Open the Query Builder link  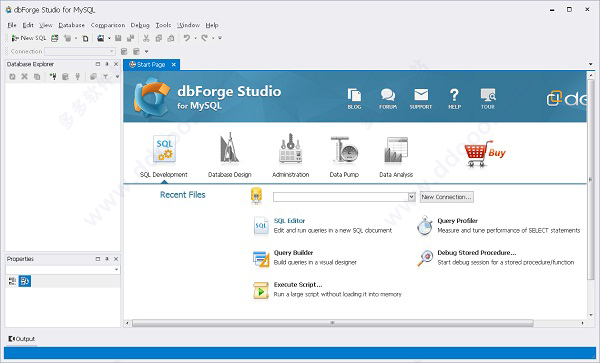click(x=293, y=253)
